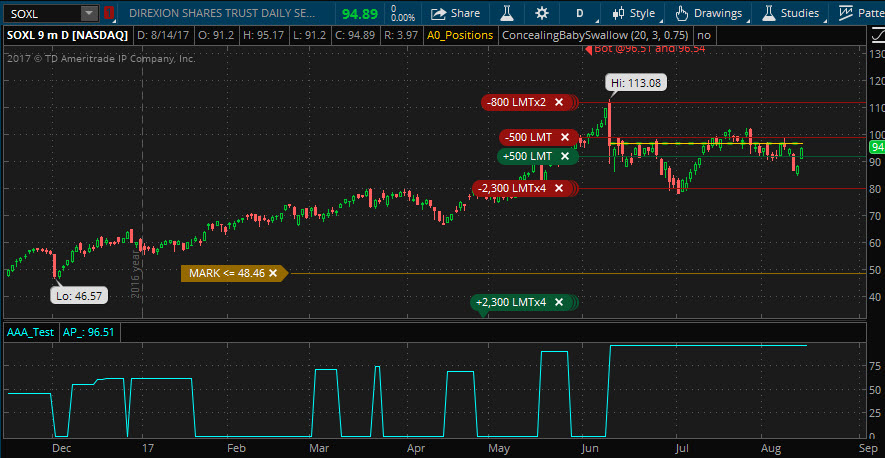Expand the symbol selector dropdown arrow
The image size is (885, 458).
[x=89, y=13]
